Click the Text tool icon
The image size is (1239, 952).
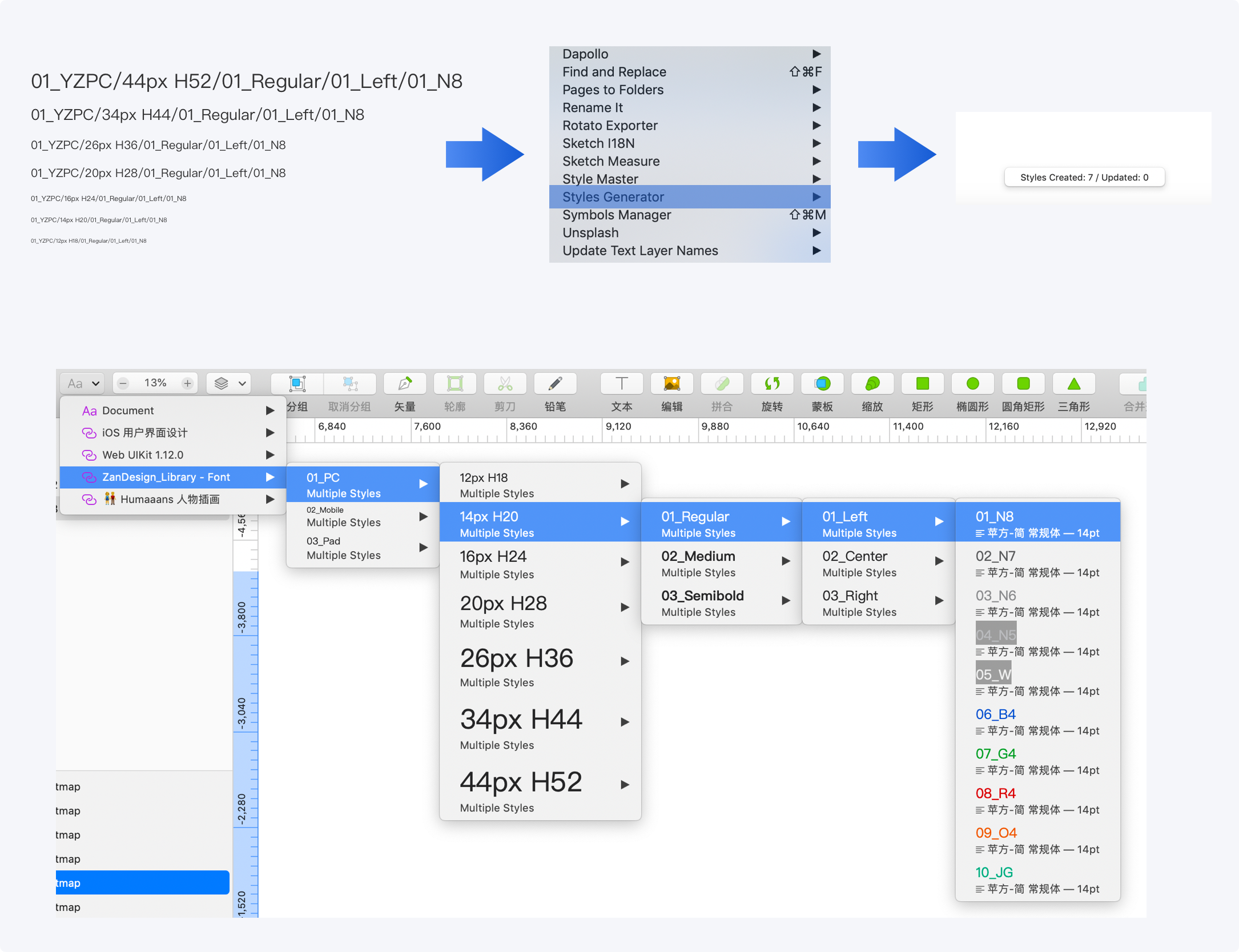621,383
